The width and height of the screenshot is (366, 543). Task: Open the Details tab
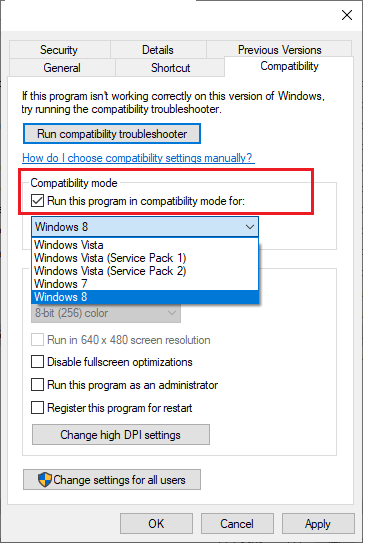click(x=158, y=50)
